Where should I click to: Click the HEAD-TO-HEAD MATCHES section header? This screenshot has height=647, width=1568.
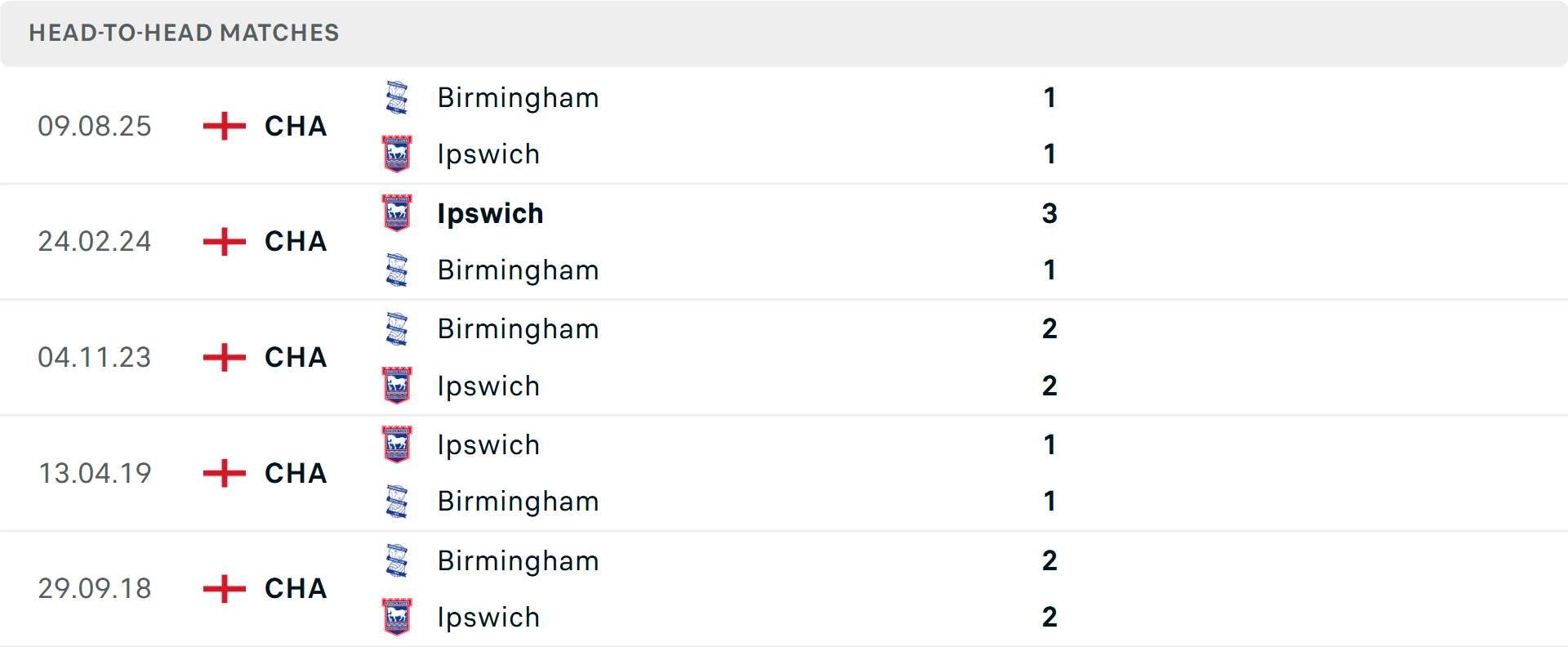[x=183, y=33]
